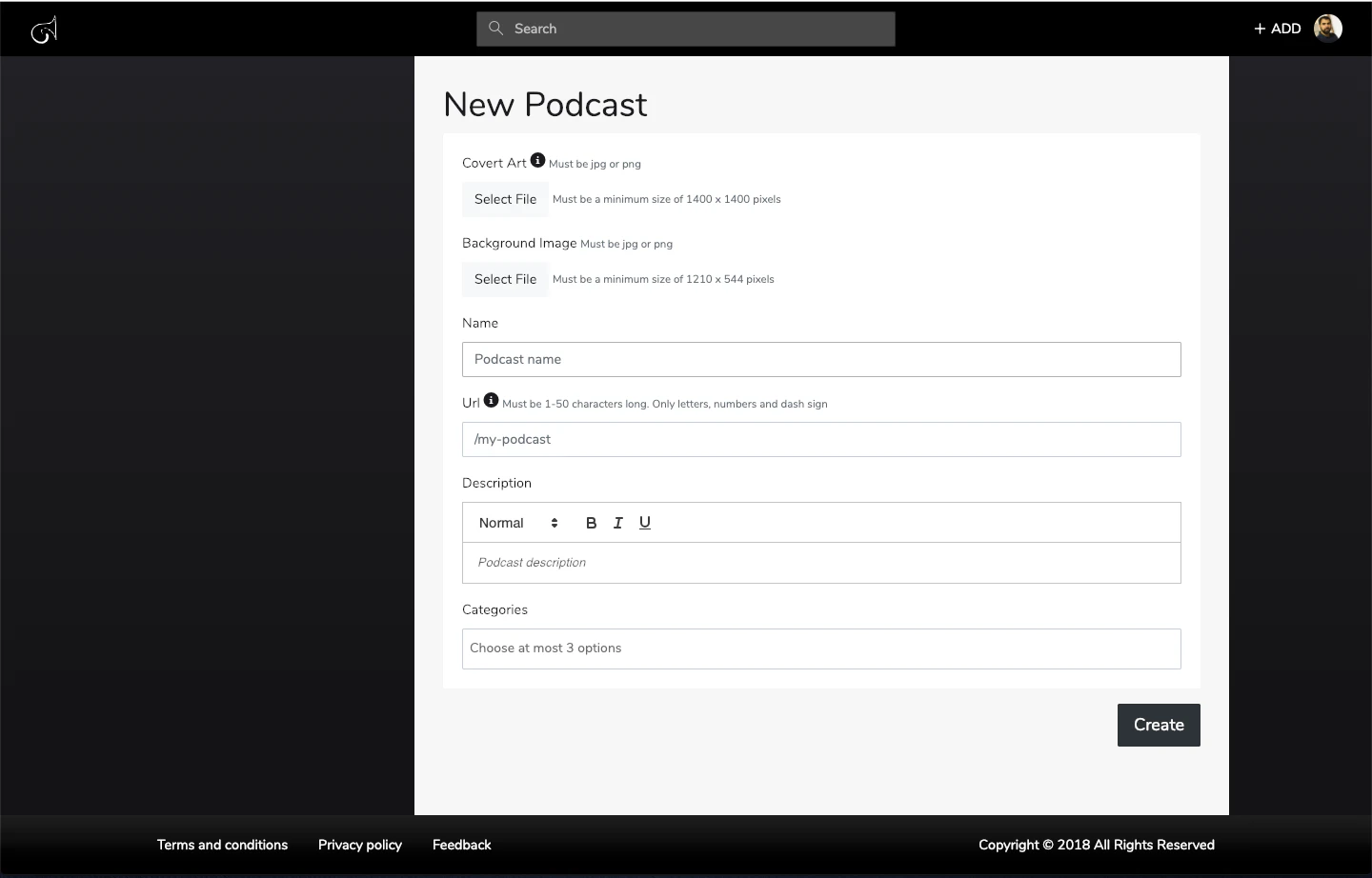Click the info icon next to Url
The height and width of the screenshot is (878, 1372).
[490, 400]
